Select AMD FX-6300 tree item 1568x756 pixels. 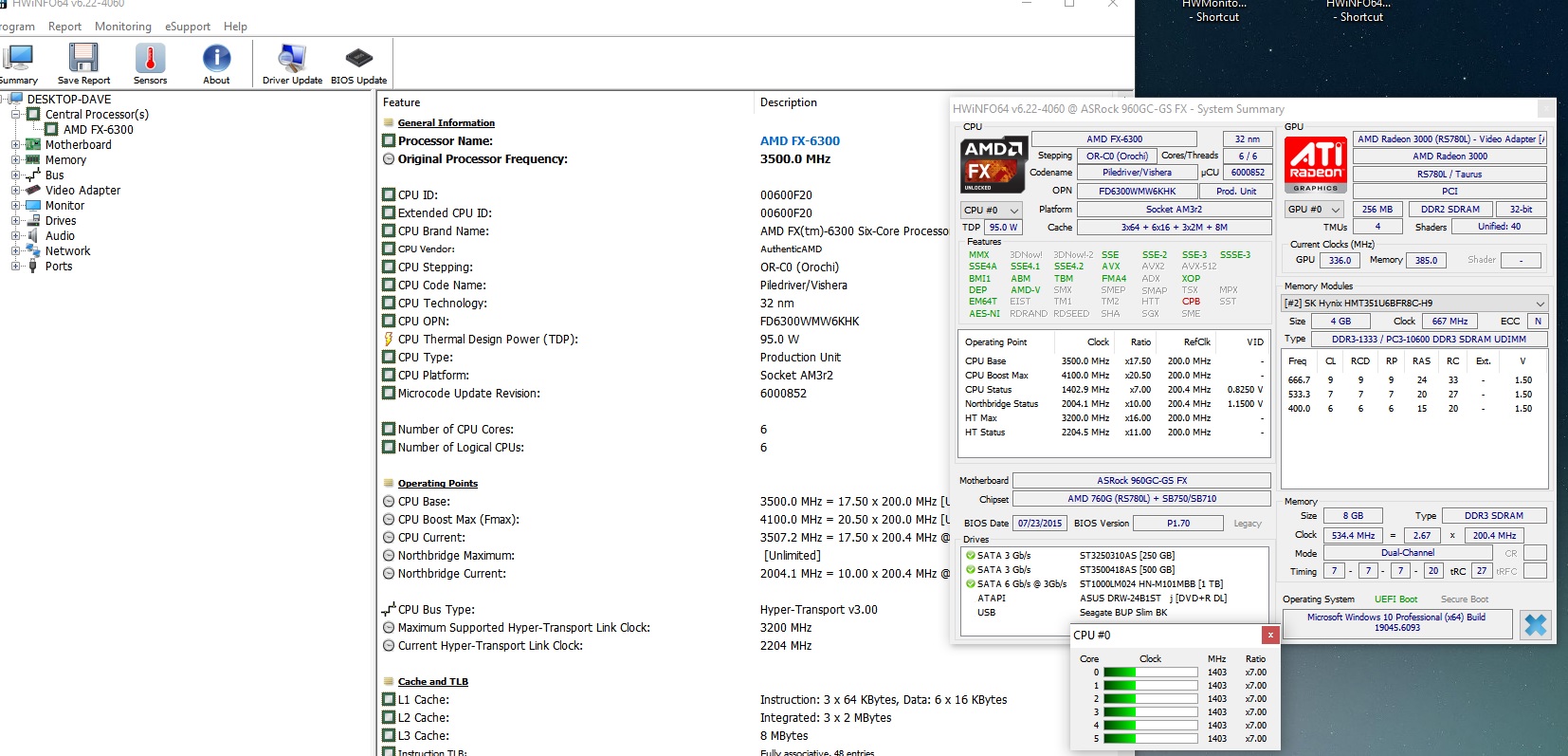(99, 130)
